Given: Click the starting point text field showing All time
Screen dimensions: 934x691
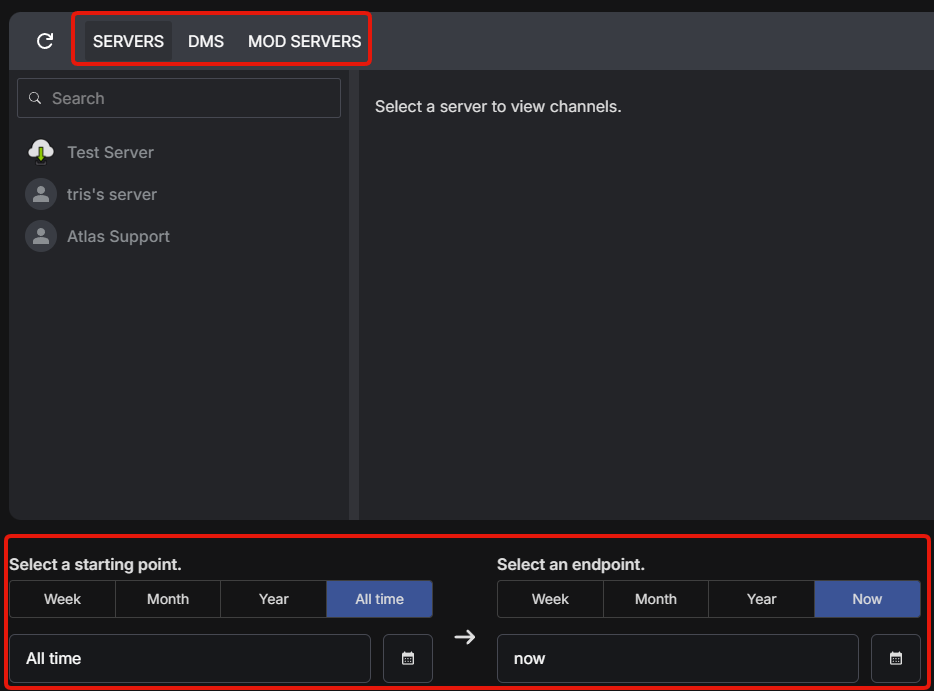Looking at the screenshot, I should [x=190, y=658].
